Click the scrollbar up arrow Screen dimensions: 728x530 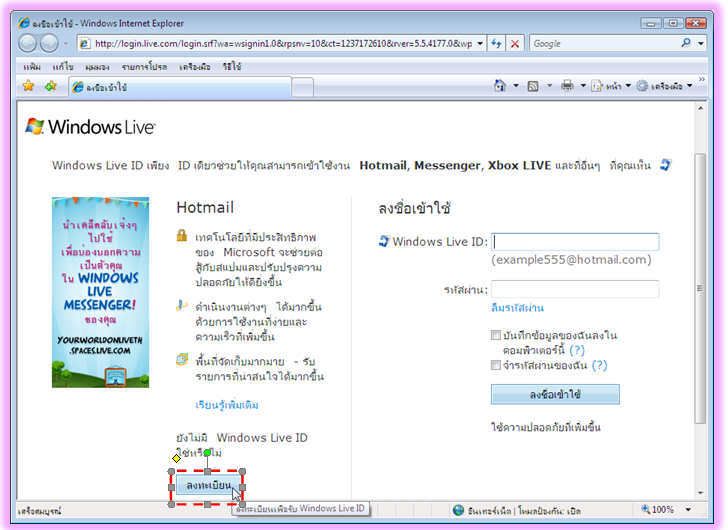click(x=700, y=108)
